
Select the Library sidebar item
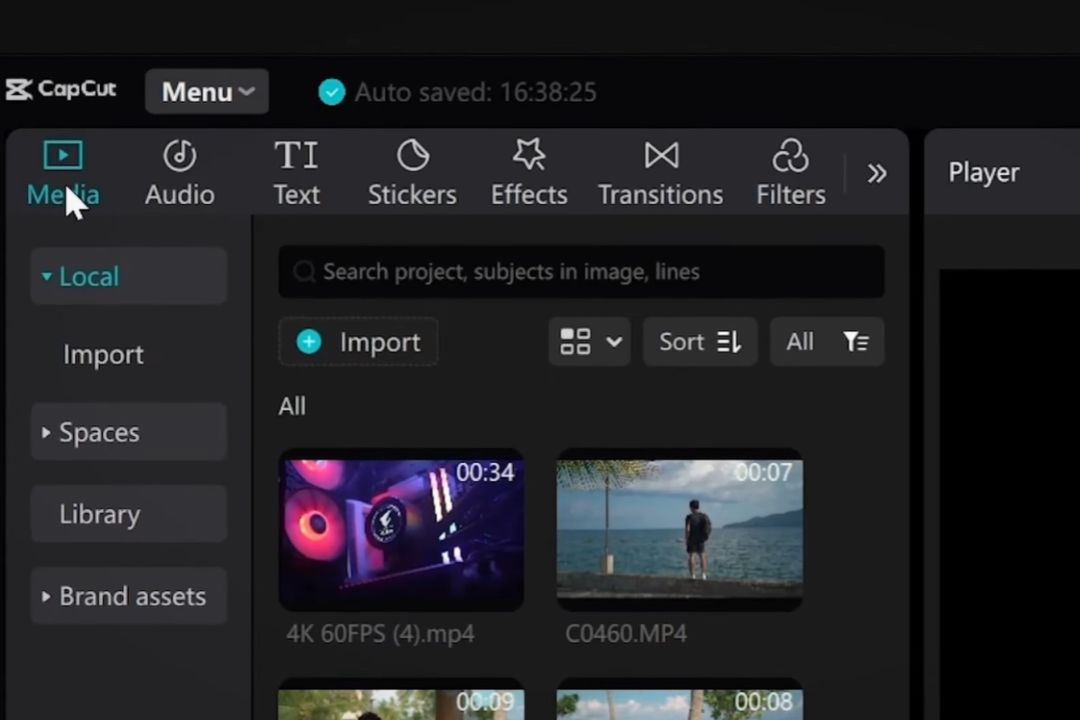coord(100,513)
